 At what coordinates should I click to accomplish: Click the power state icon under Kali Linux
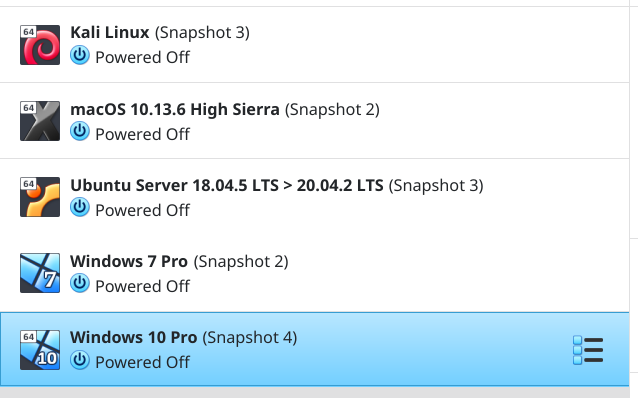click(x=80, y=55)
